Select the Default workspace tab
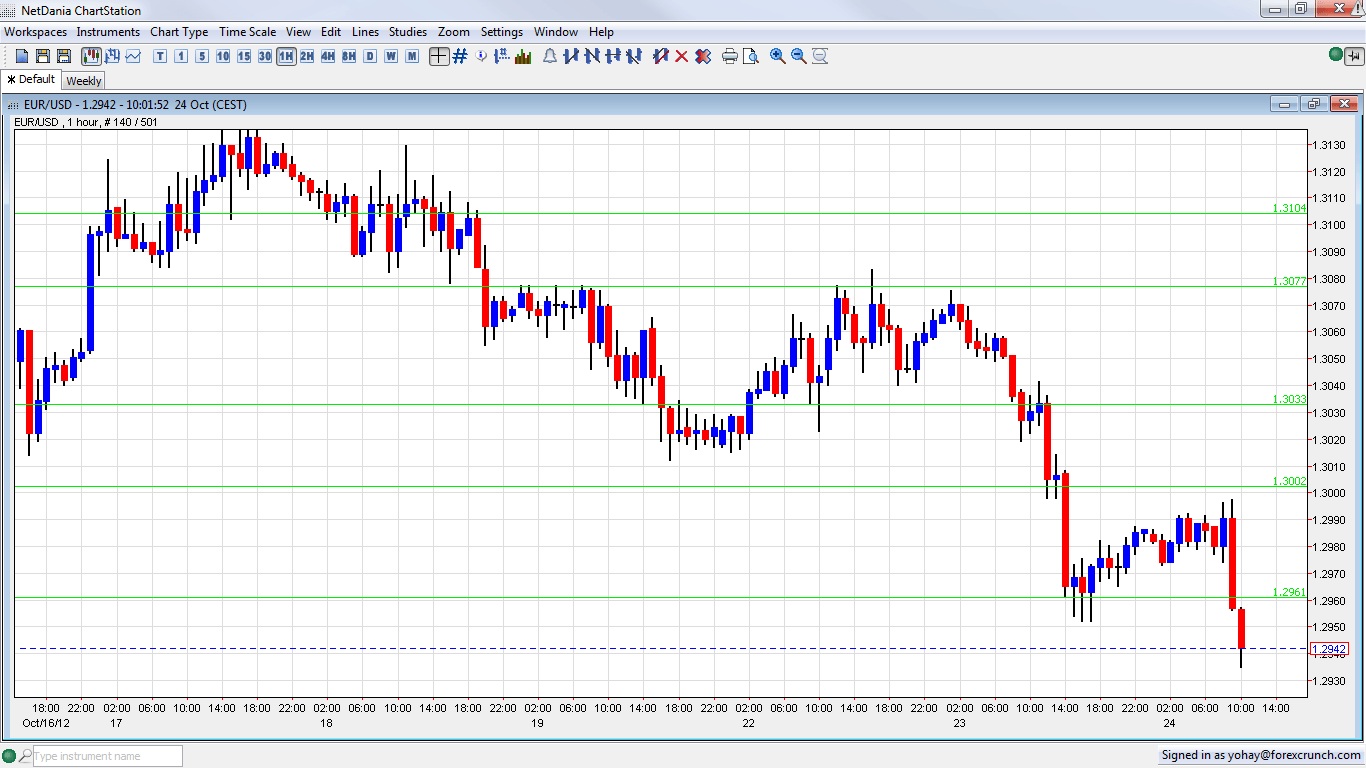The height and width of the screenshot is (768, 1366). pos(31,80)
